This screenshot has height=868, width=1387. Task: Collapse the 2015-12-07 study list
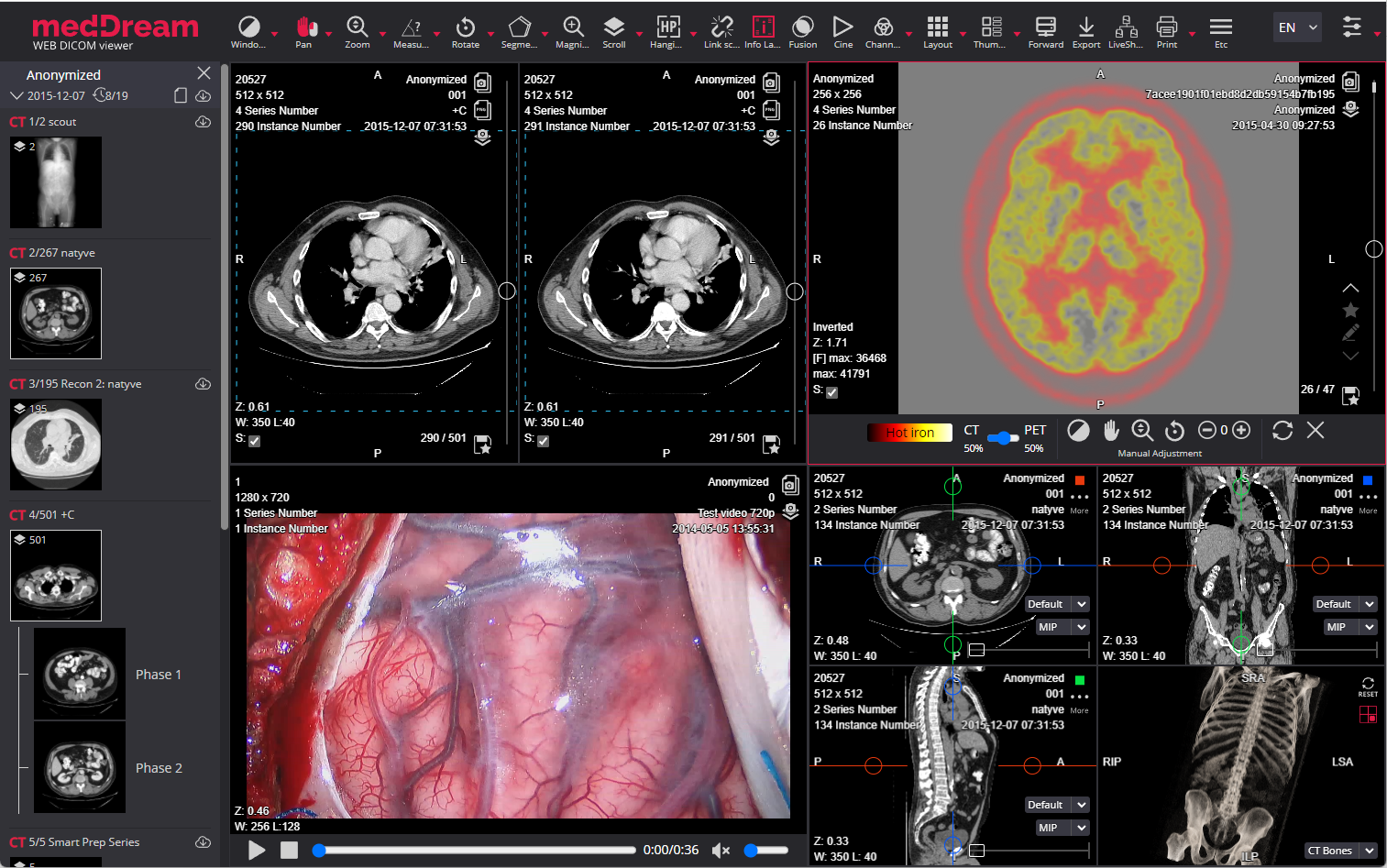point(17,95)
